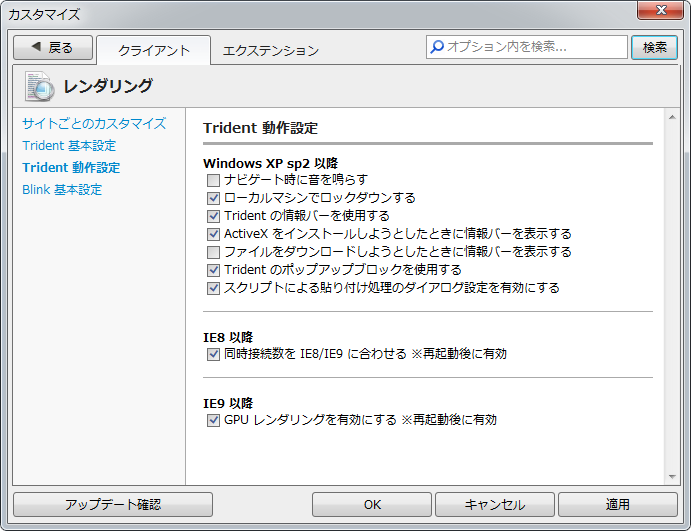Screen dimensions: 691x531
Task: Click the IE9 以降 heading
Action: point(228,404)
